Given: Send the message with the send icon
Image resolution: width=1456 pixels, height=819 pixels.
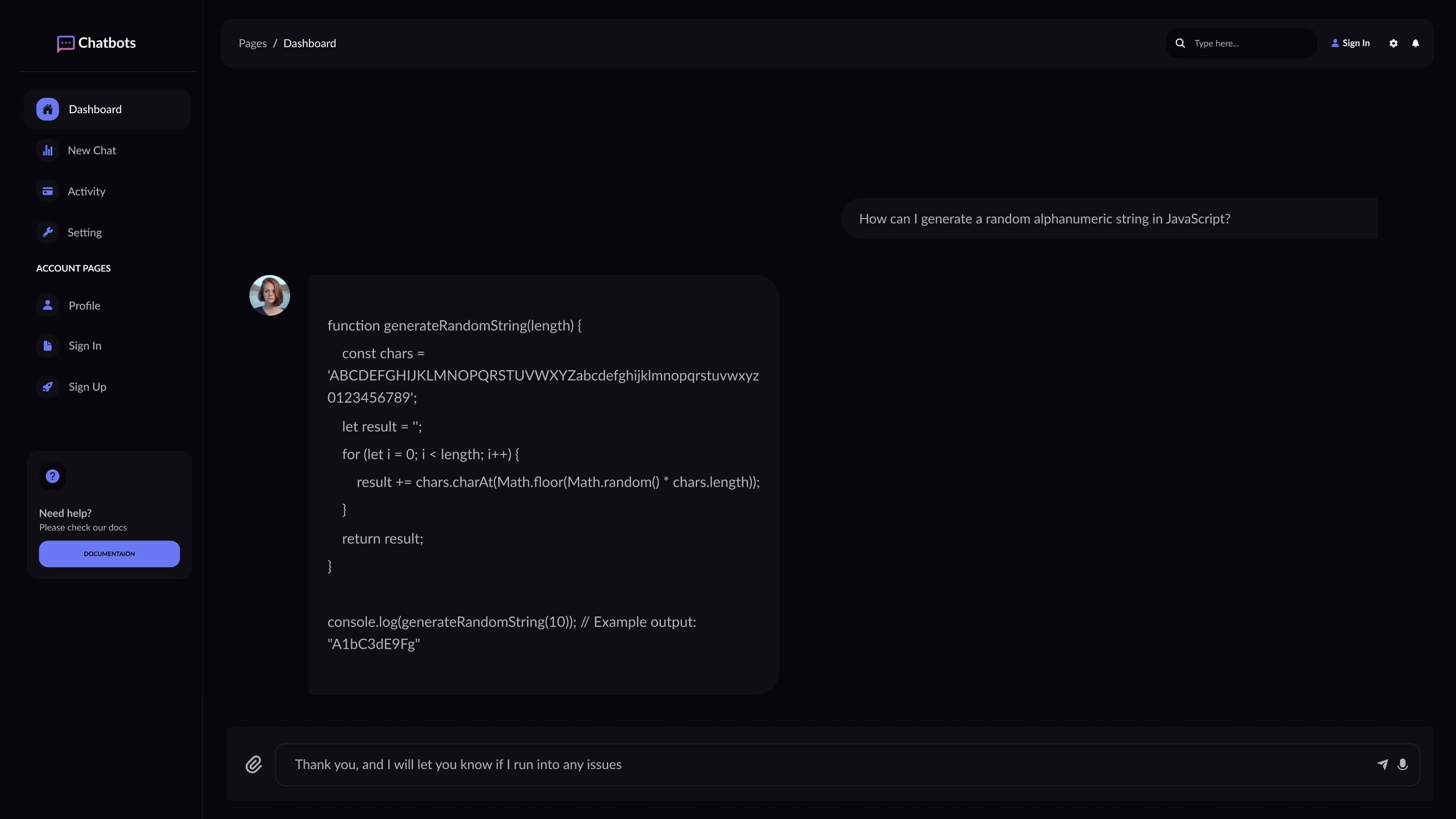Looking at the screenshot, I should tap(1382, 764).
